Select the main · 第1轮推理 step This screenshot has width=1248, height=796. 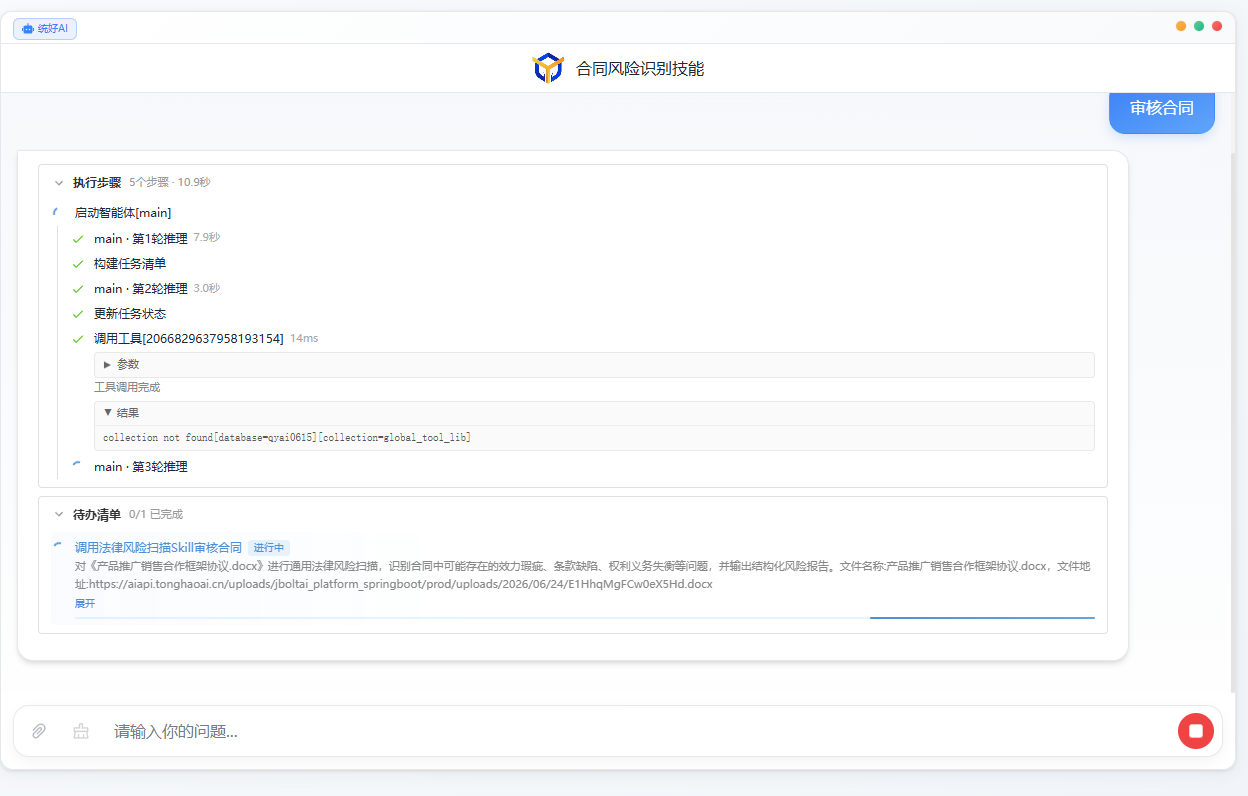click(x=141, y=238)
